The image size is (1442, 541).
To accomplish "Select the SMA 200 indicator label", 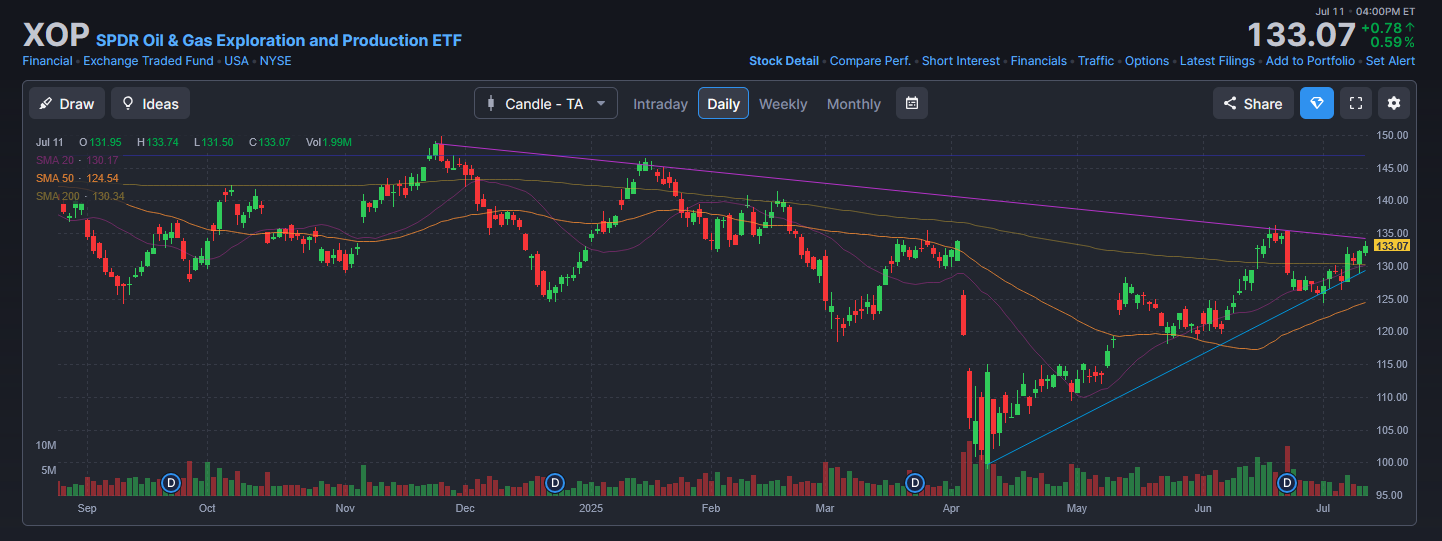I will coord(80,196).
